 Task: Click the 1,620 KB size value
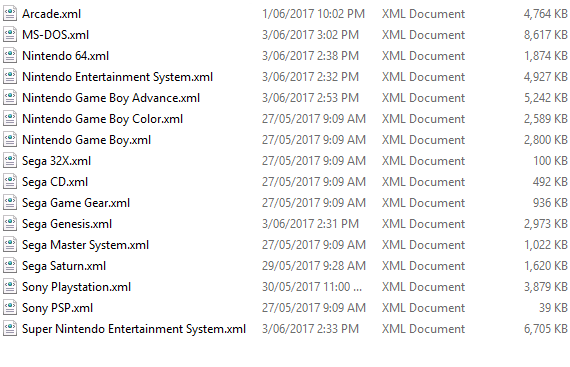pos(546,266)
